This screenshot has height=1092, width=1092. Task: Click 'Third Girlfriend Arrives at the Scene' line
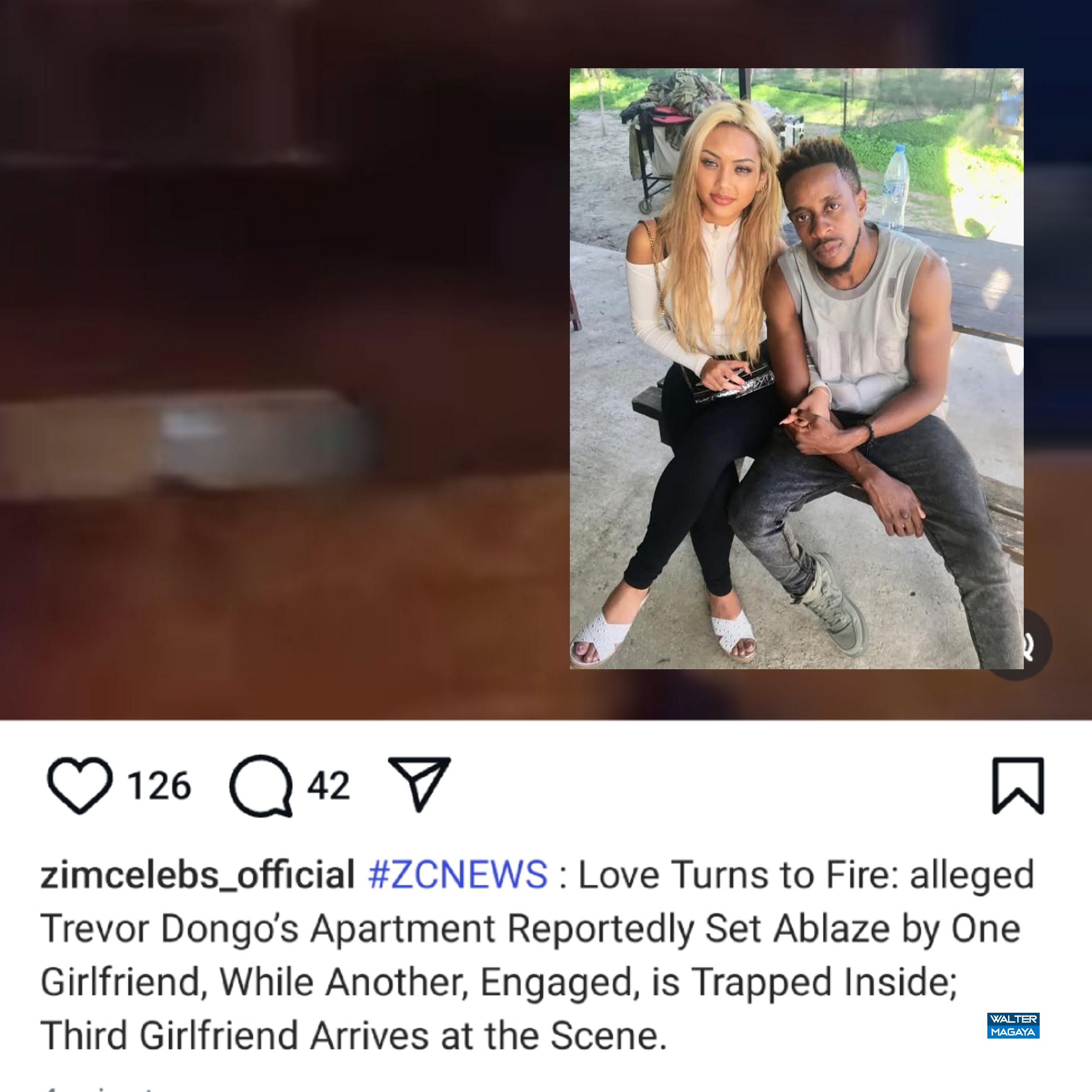(354, 1036)
